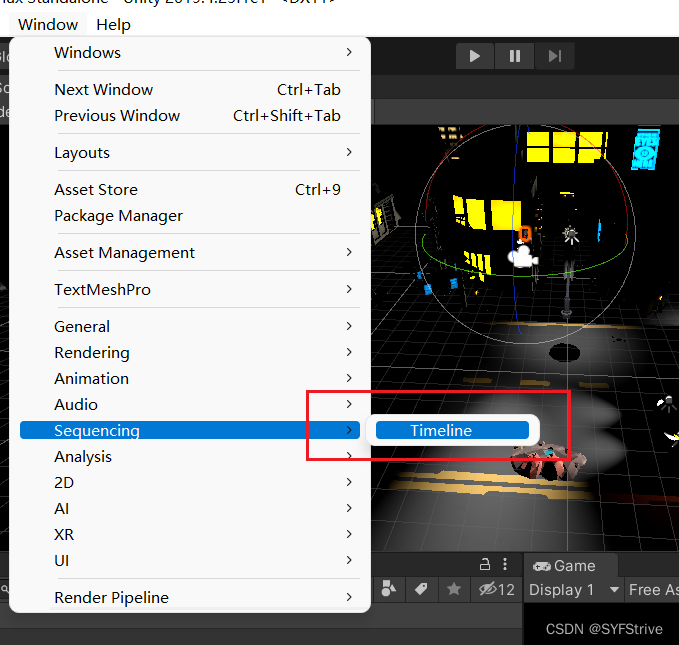The width and height of the screenshot is (679, 645).
Task: Select Previous Window menu entry
Action: [x=190, y=116]
